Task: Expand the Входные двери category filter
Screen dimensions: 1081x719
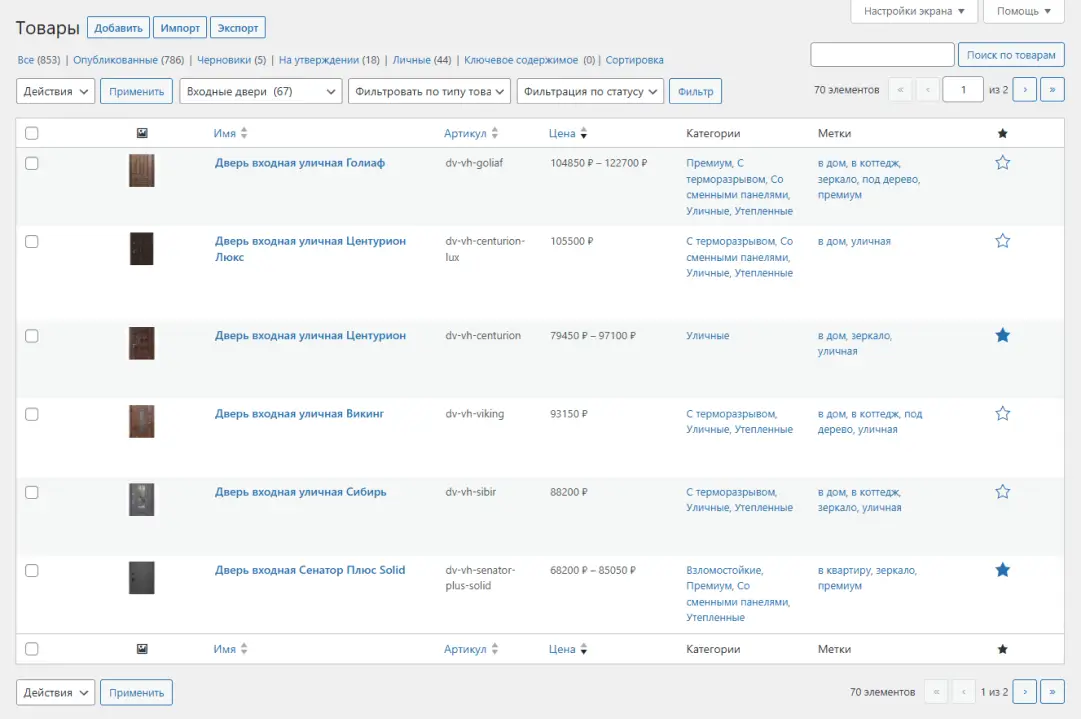Action: (x=261, y=91)
